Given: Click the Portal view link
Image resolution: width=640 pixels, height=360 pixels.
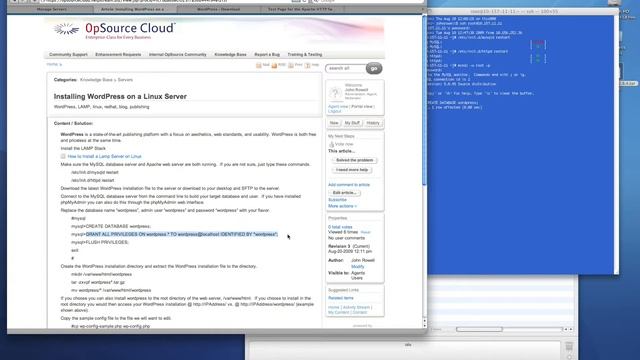Looking at the screenshot, I should pyautogui.click(x=362, y=107).
